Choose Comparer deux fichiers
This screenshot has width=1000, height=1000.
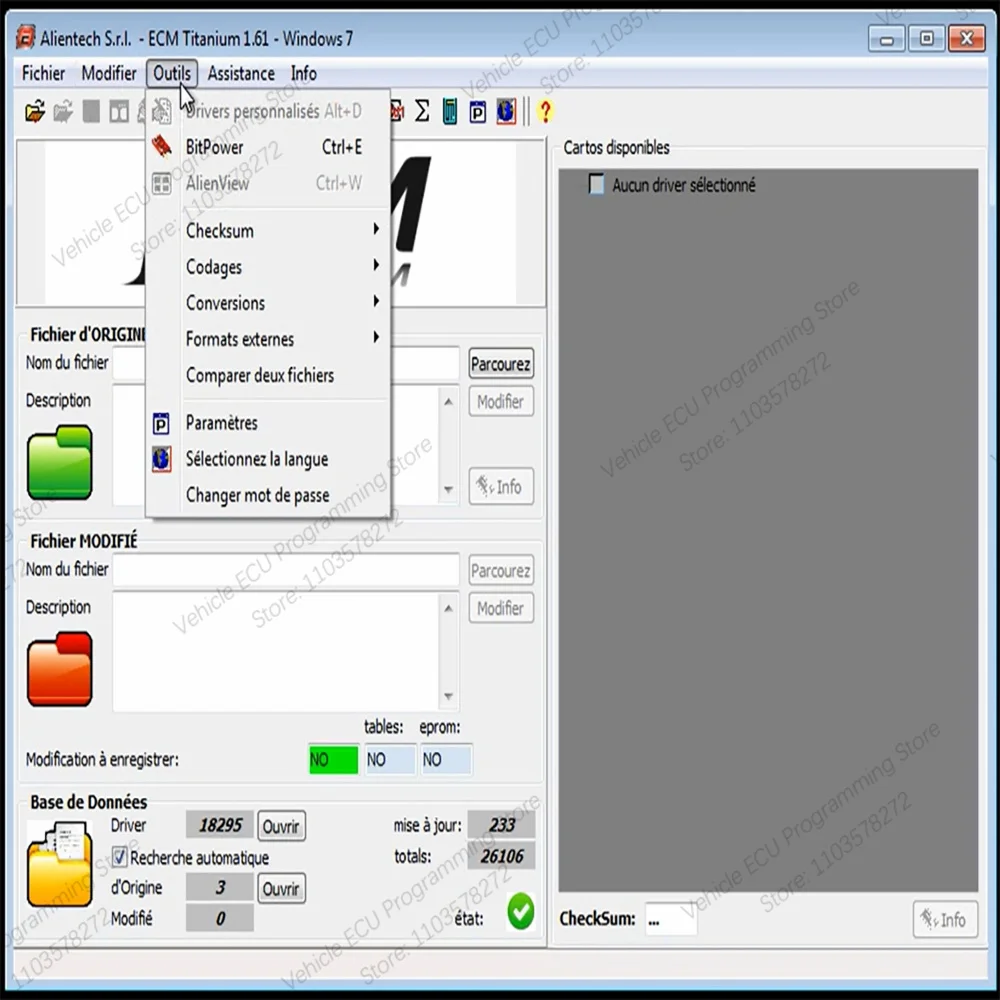coord(268,375)
